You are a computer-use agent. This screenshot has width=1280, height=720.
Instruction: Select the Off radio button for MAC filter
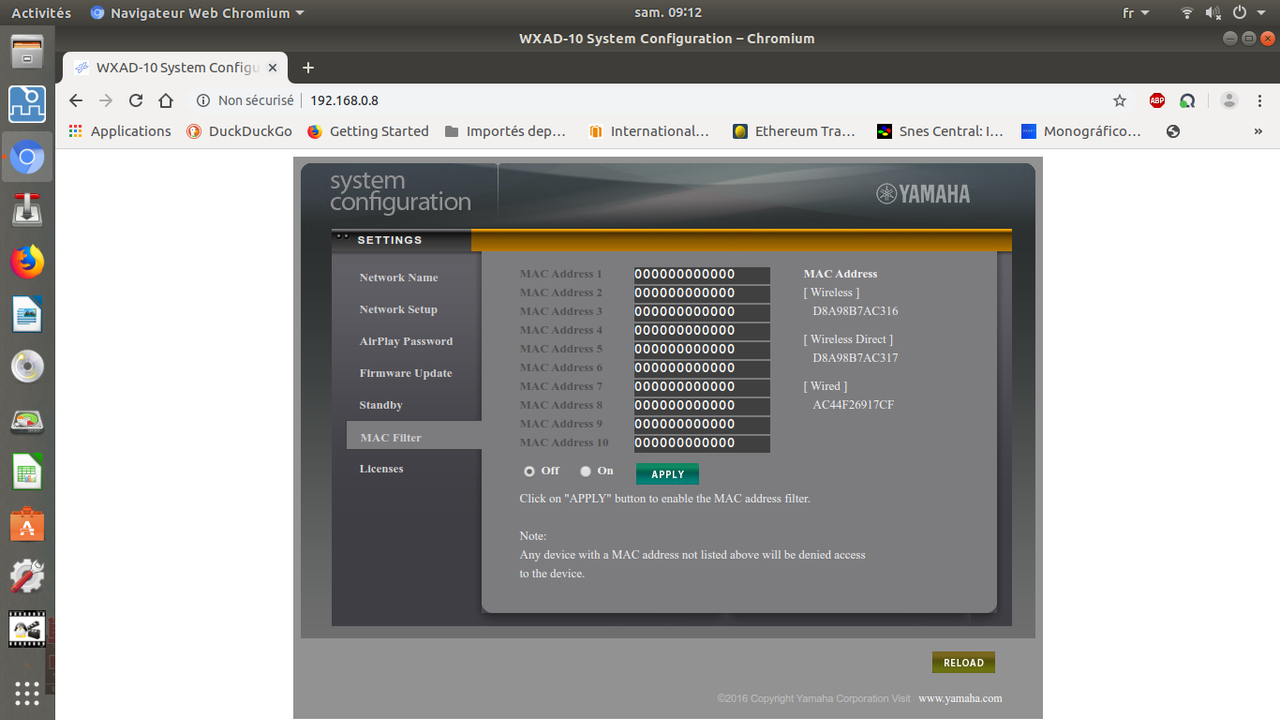[x=529, y=471]
